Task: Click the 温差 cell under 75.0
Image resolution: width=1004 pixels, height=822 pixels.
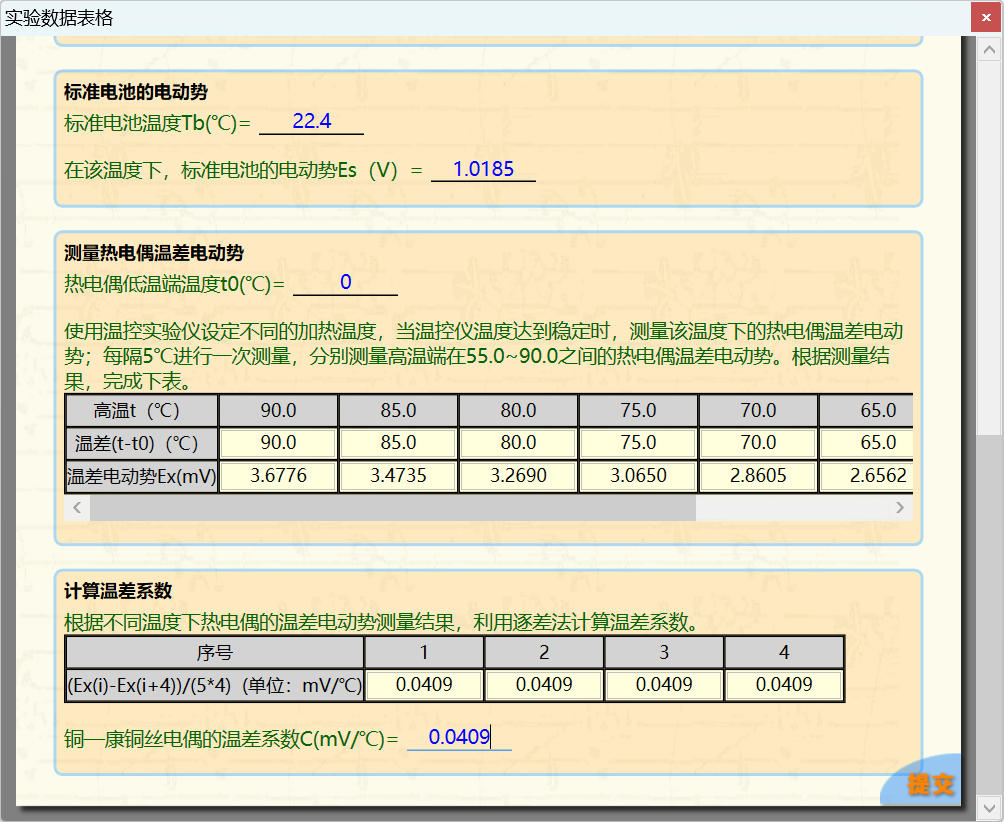Action: 638,442
